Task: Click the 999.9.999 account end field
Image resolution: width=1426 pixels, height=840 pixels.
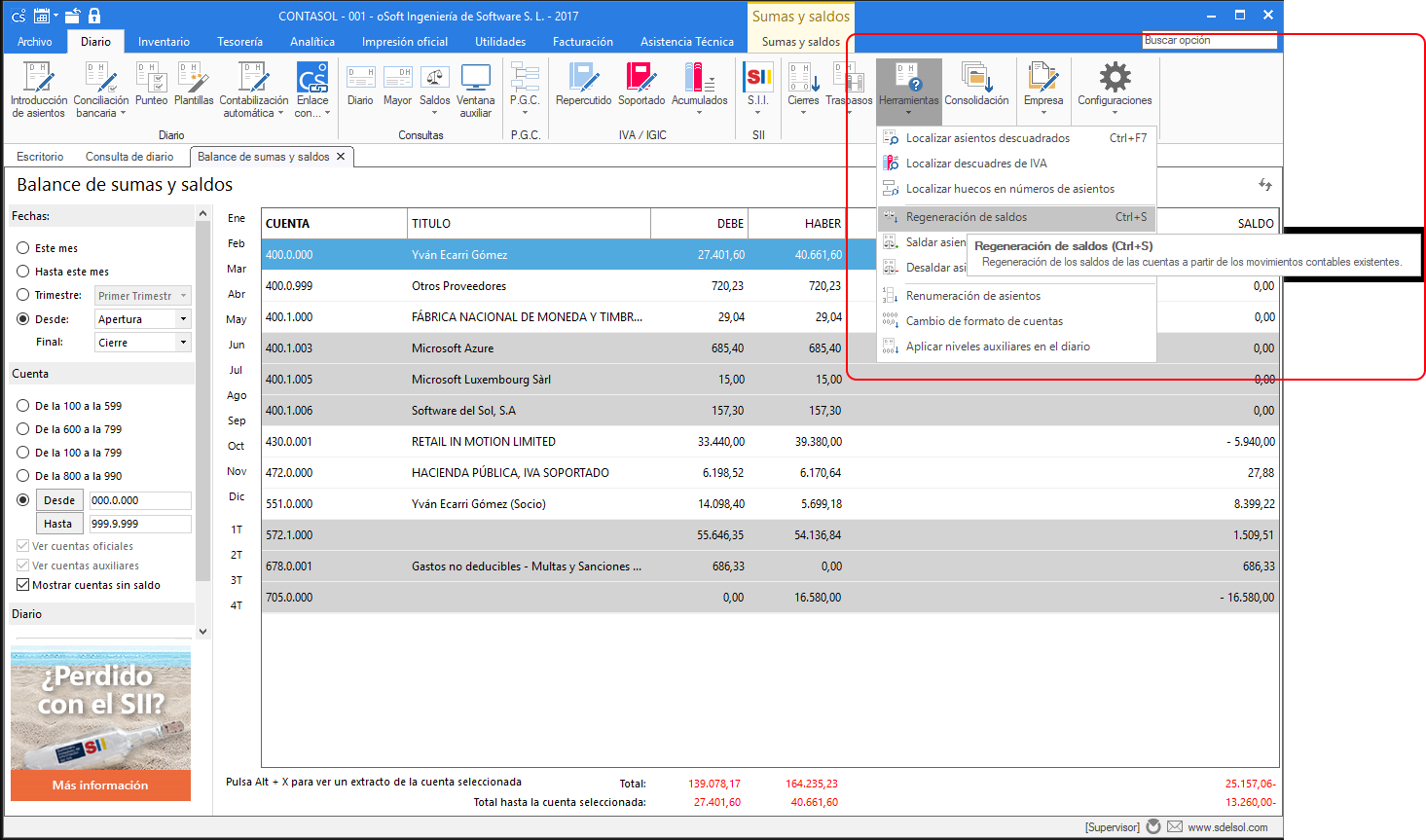Action: [x=140, y=524]
